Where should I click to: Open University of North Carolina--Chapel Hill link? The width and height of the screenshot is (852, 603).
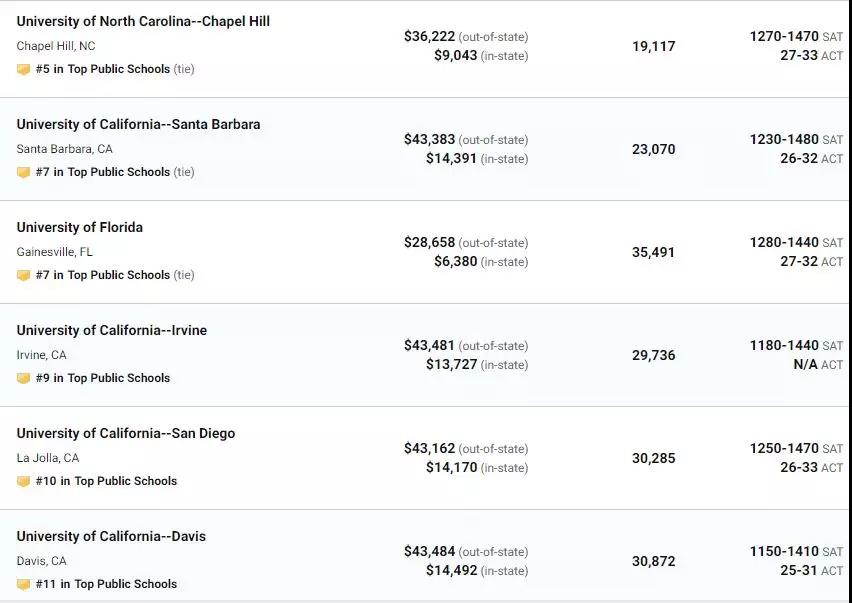[143, 21]
